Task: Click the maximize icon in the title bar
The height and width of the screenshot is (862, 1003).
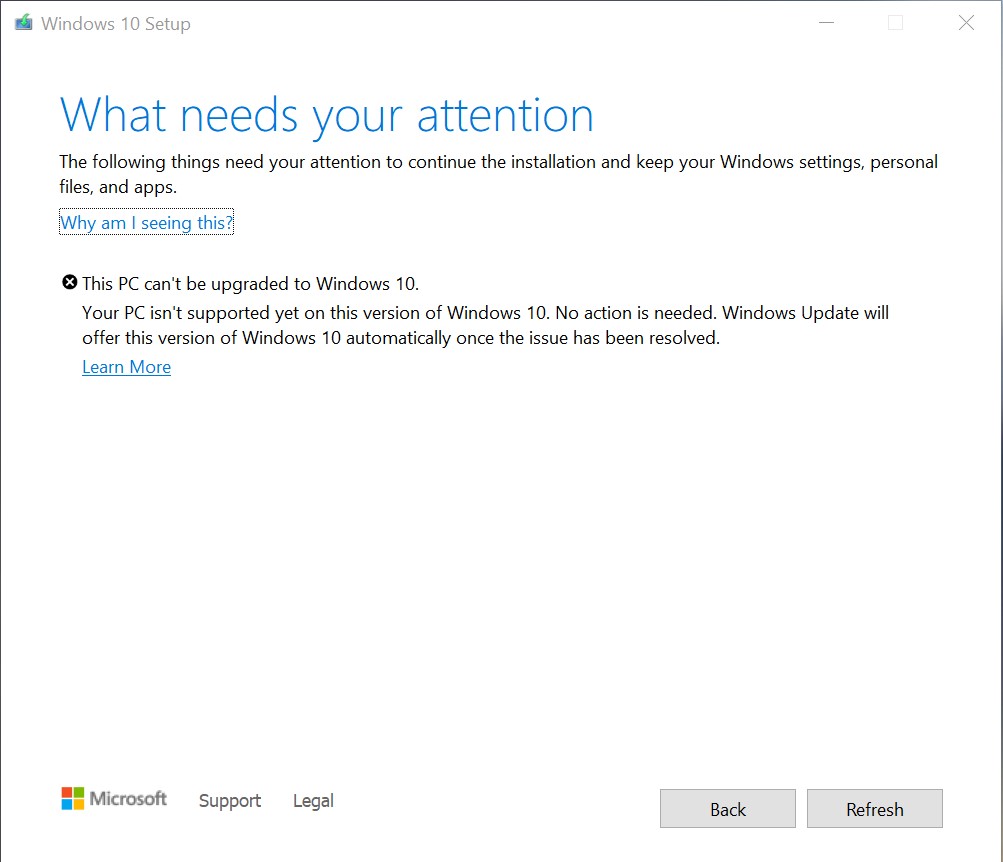Action: [x=894, y=22]
